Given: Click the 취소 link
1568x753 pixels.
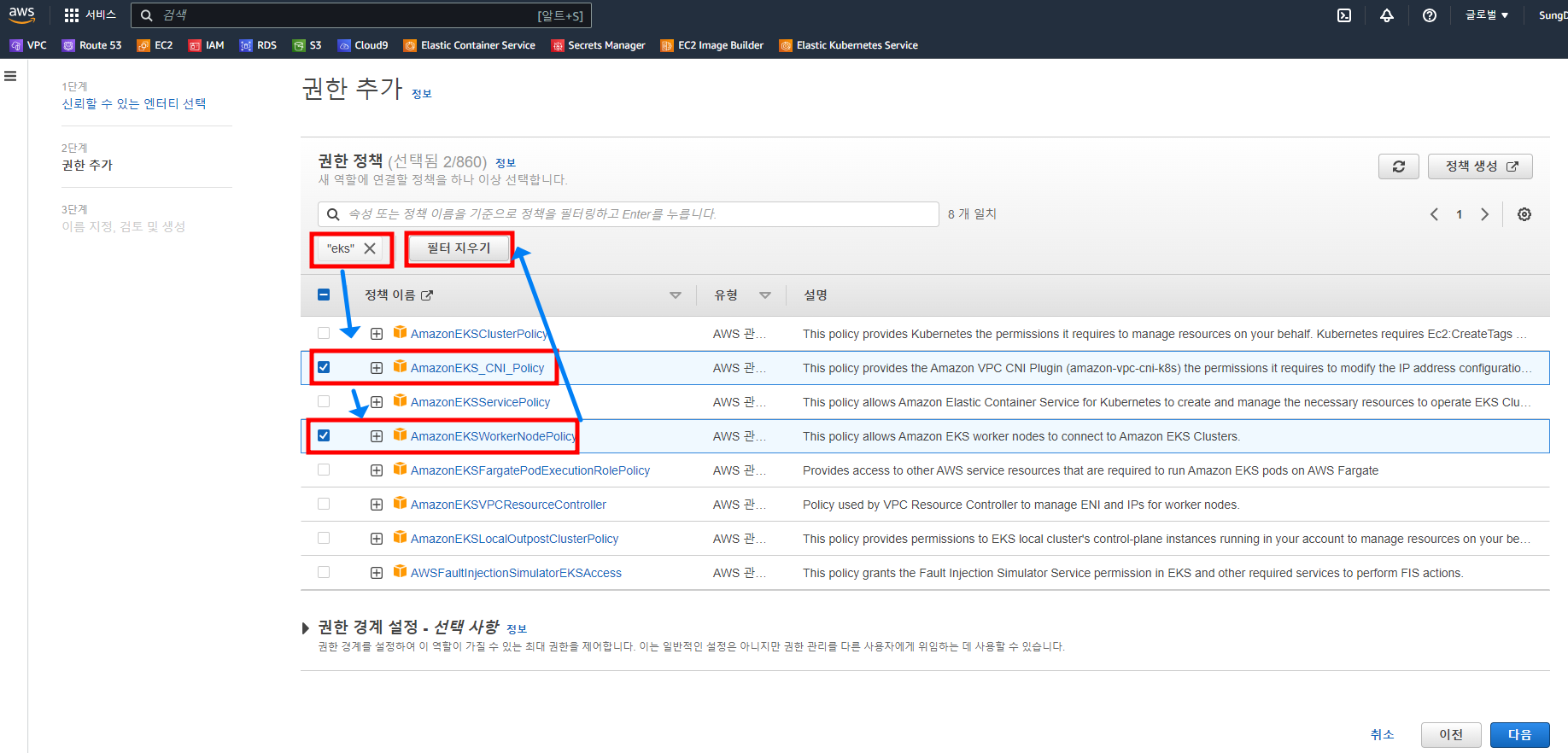Looking at the screenshot, I should point(1382,735).
